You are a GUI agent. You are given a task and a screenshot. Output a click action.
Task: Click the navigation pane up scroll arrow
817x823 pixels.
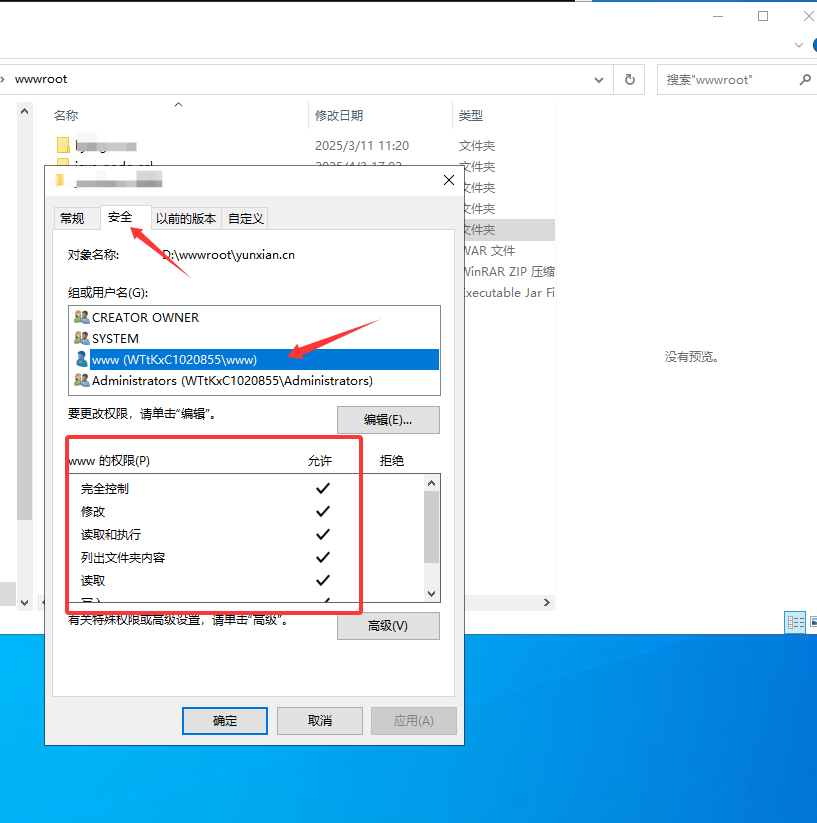(24, 111)
